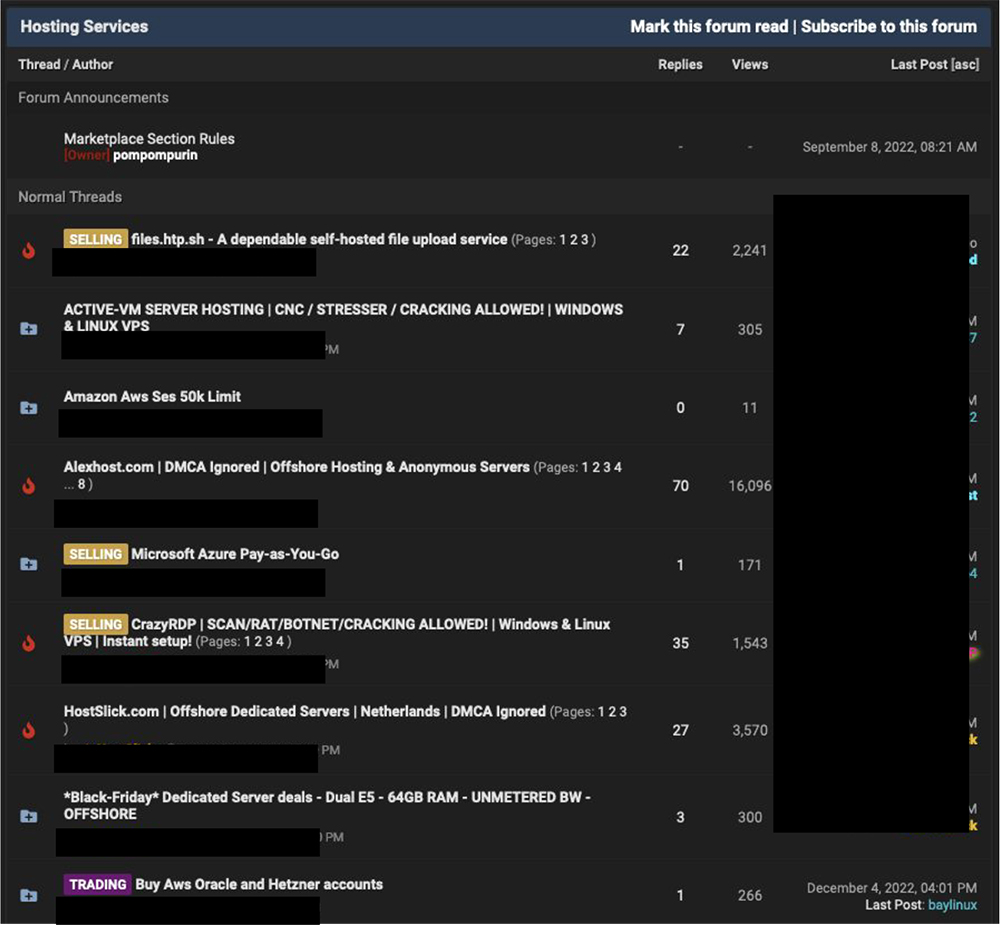Screen dimensions: 1000x925
Task: Click folder icon beside Microsoft Azure Pay-as-You-Go
Action: [x=29, y=565]
